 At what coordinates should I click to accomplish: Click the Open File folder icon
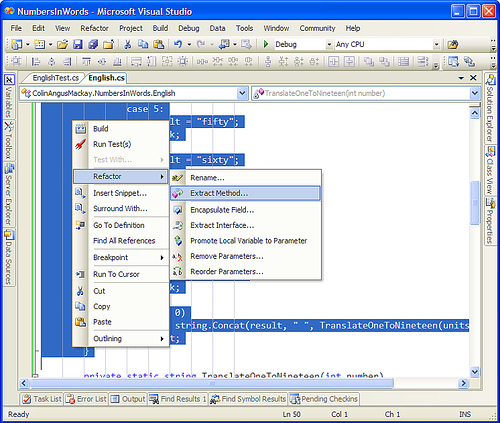[62, 44]
